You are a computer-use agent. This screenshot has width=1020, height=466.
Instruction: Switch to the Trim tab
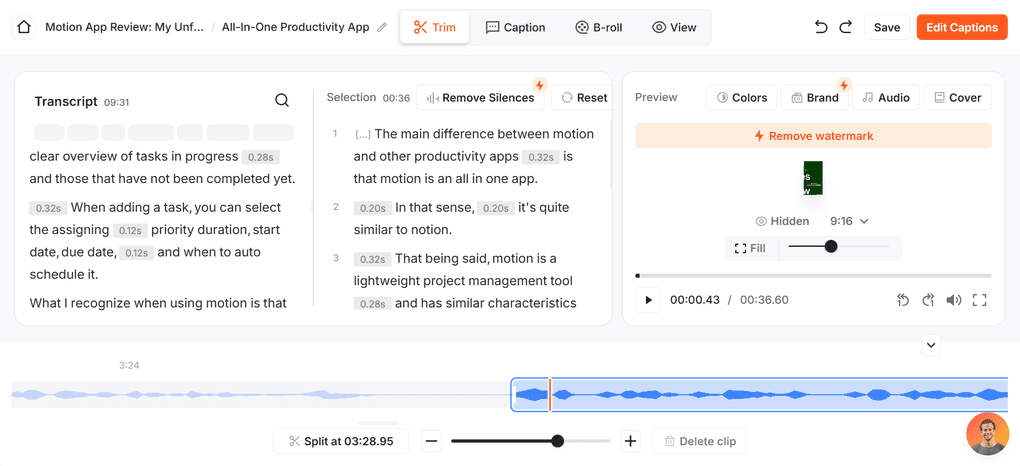point(435,27)
